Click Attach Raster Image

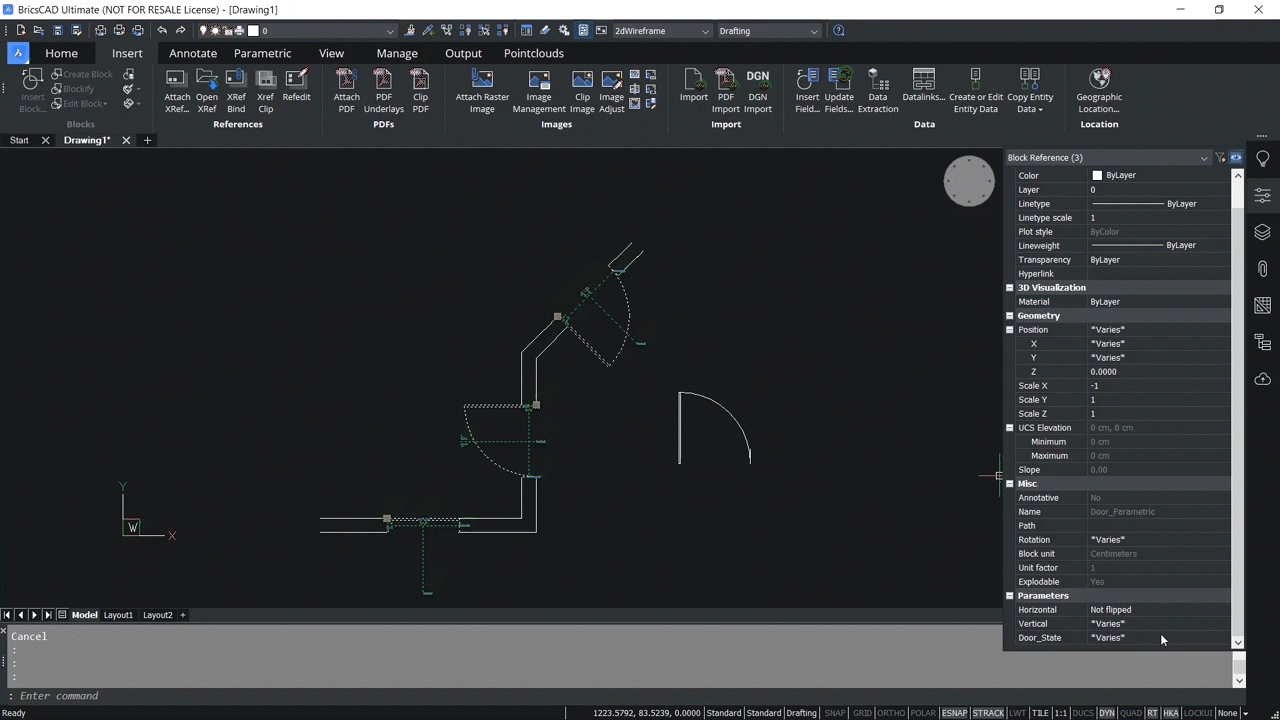tap(482, 91)
